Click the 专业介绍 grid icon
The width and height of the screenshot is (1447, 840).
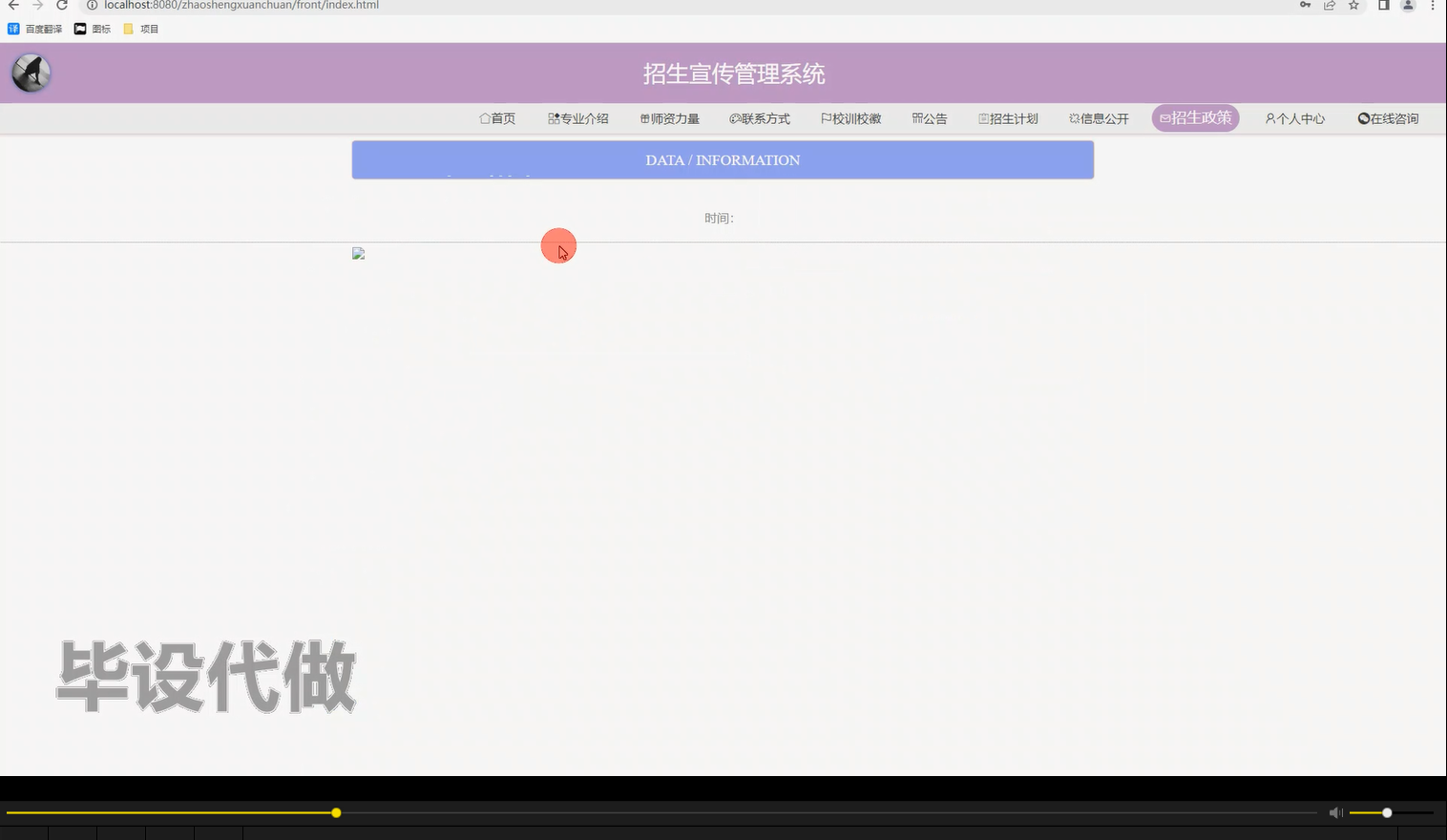(x=554, y=118)
